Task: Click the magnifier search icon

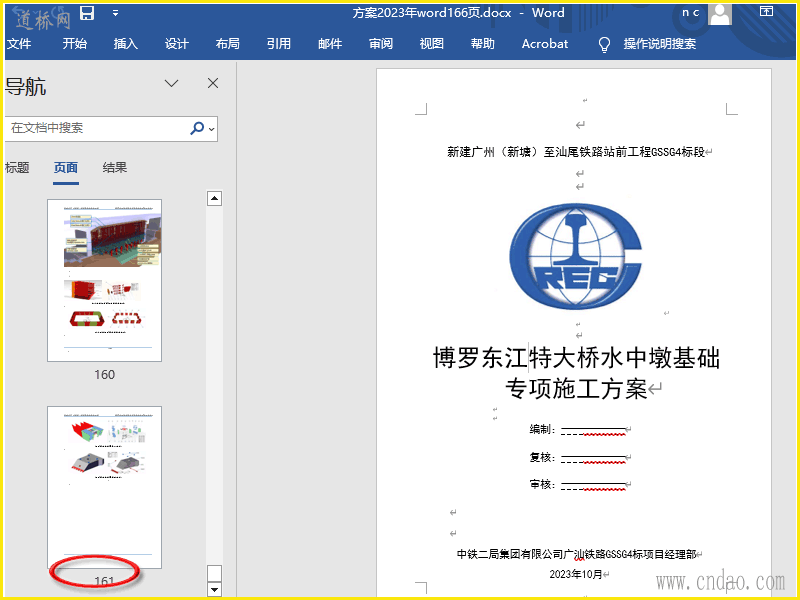Action: pos(197,128)
